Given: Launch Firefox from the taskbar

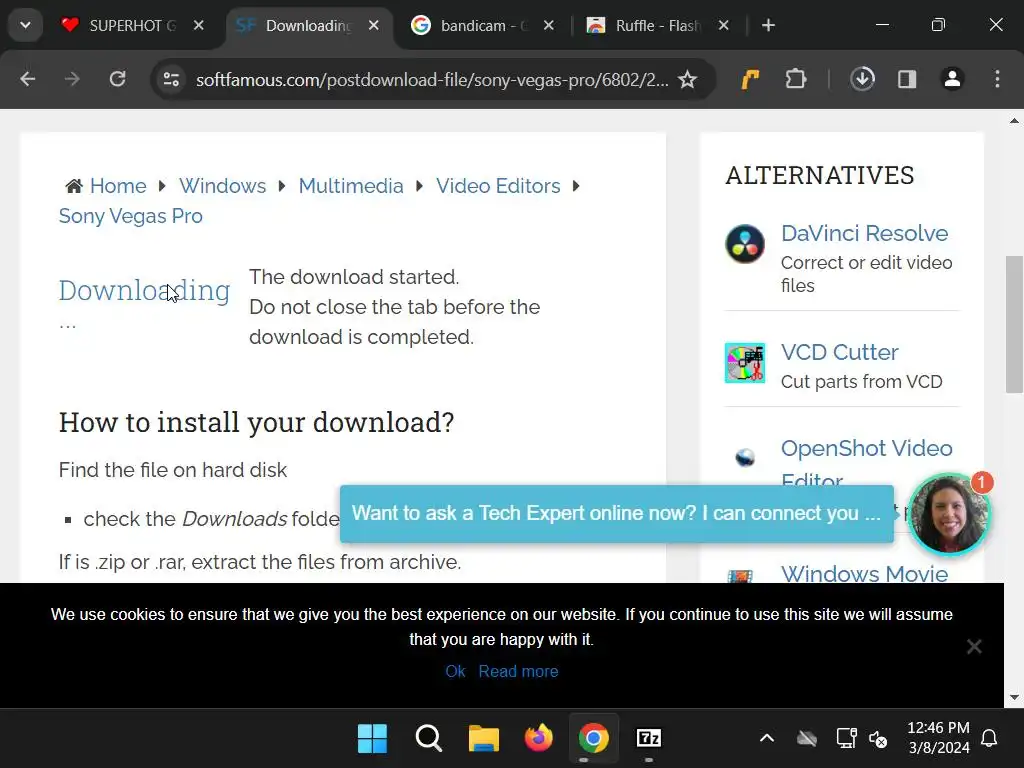Looking at the screenshot, I should (x=539, y=739).
